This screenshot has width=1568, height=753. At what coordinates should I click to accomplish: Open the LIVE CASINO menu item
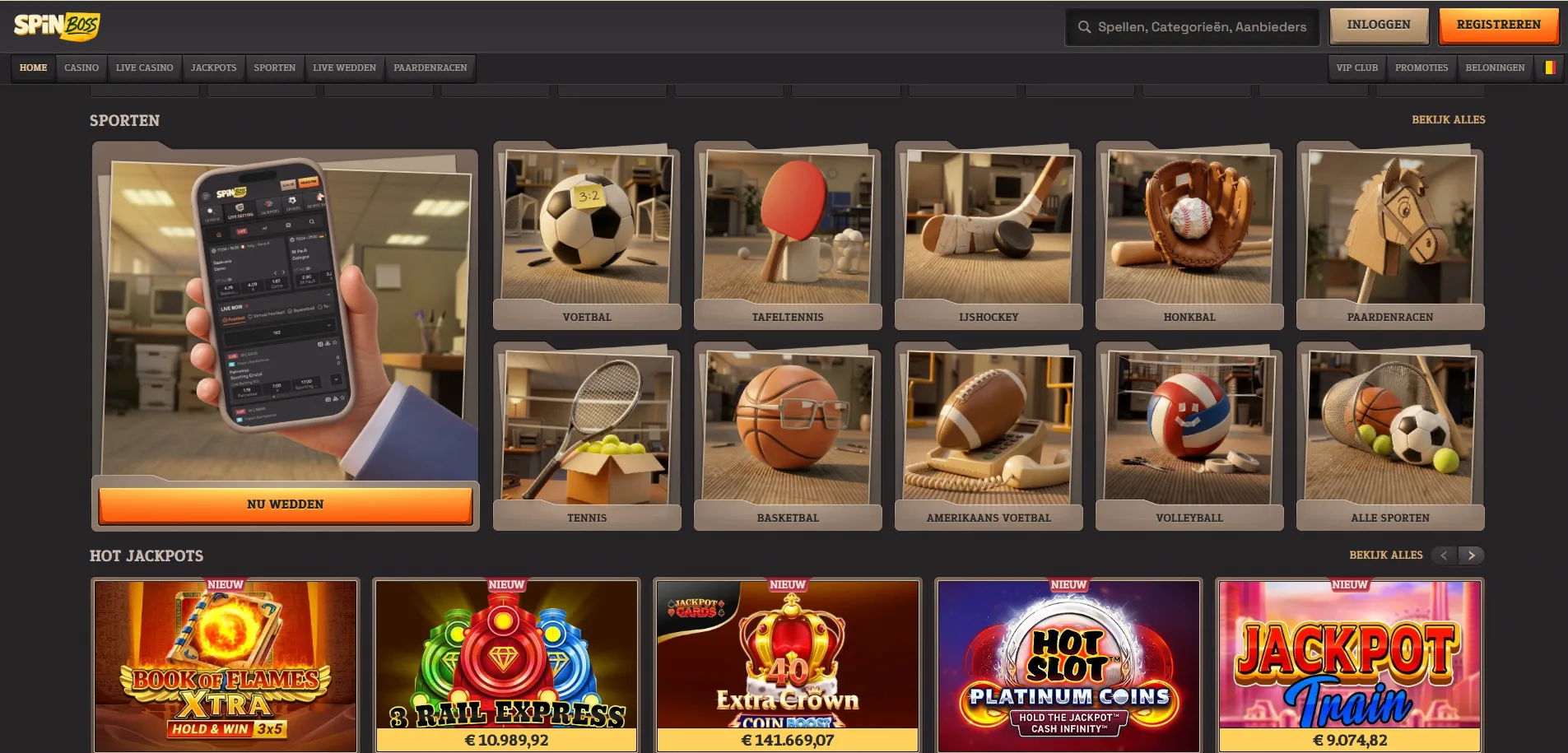click(x=144, y=67)
